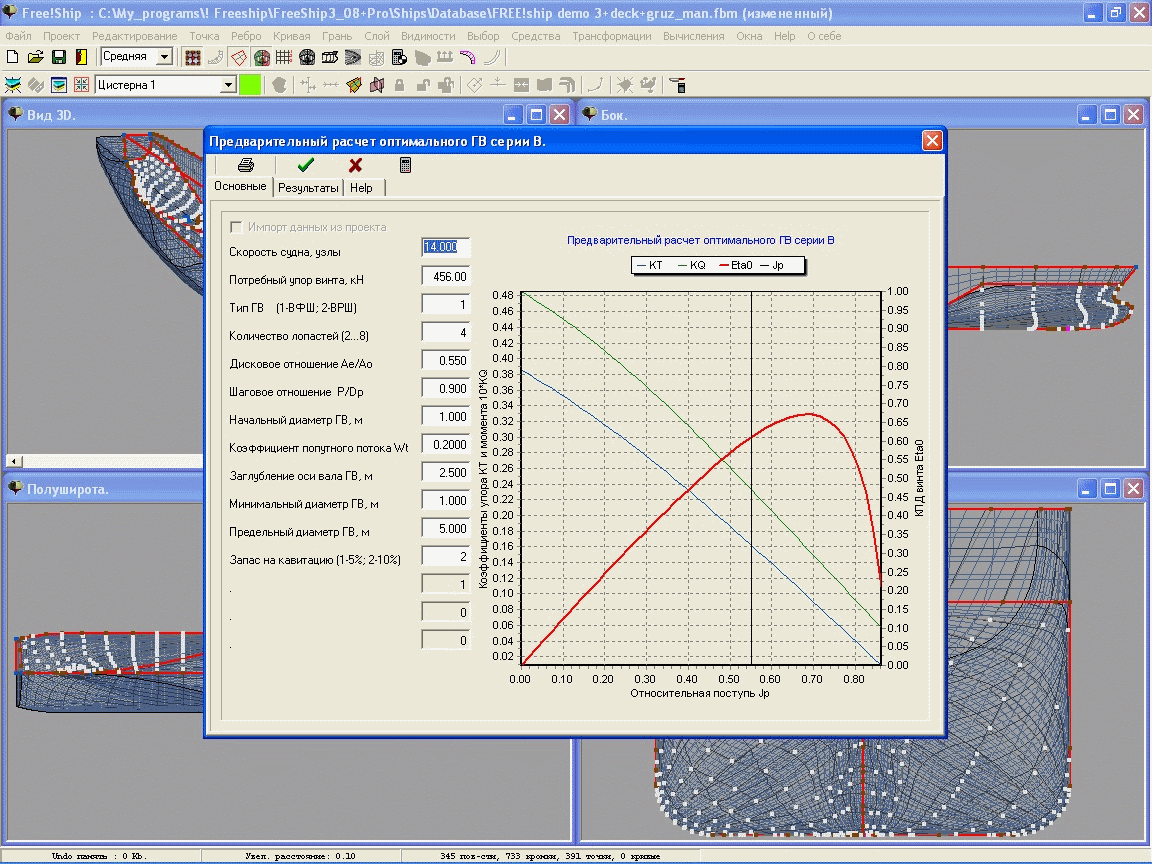Screen dimensions: 1152x864
Task: Click the red arrows collapse icon
Action: pos(81,85)
